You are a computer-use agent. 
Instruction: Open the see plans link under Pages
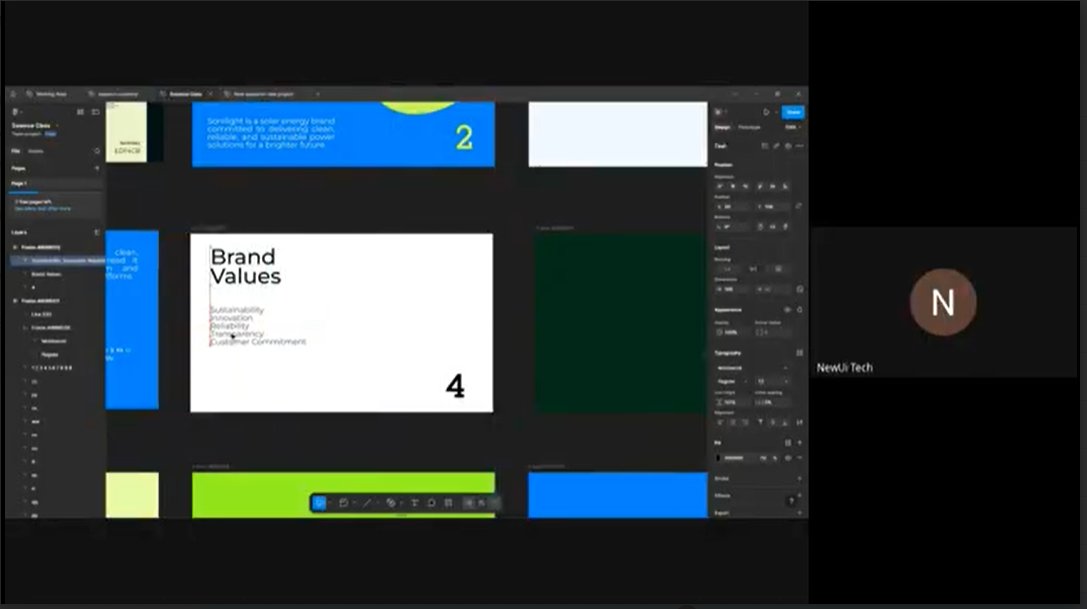(42, 208)
